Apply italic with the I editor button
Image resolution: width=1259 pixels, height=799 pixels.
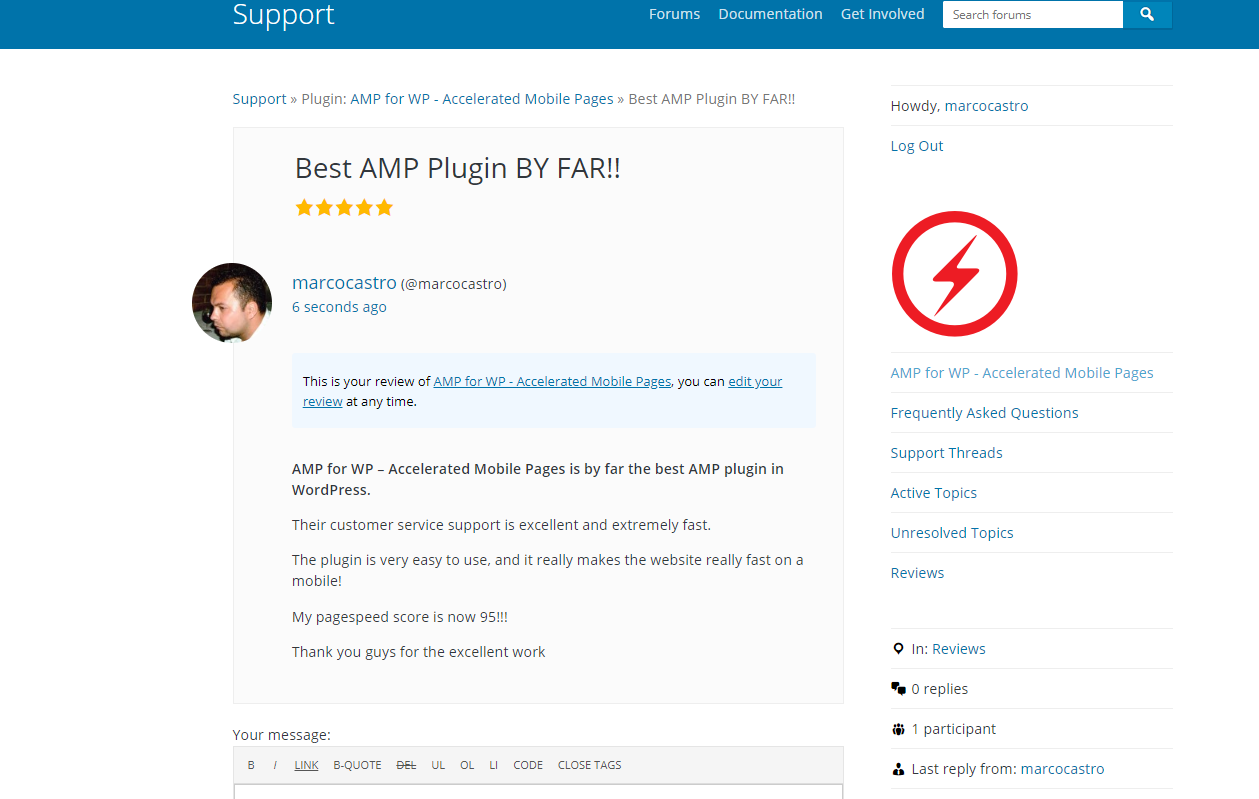pos(275,765)
